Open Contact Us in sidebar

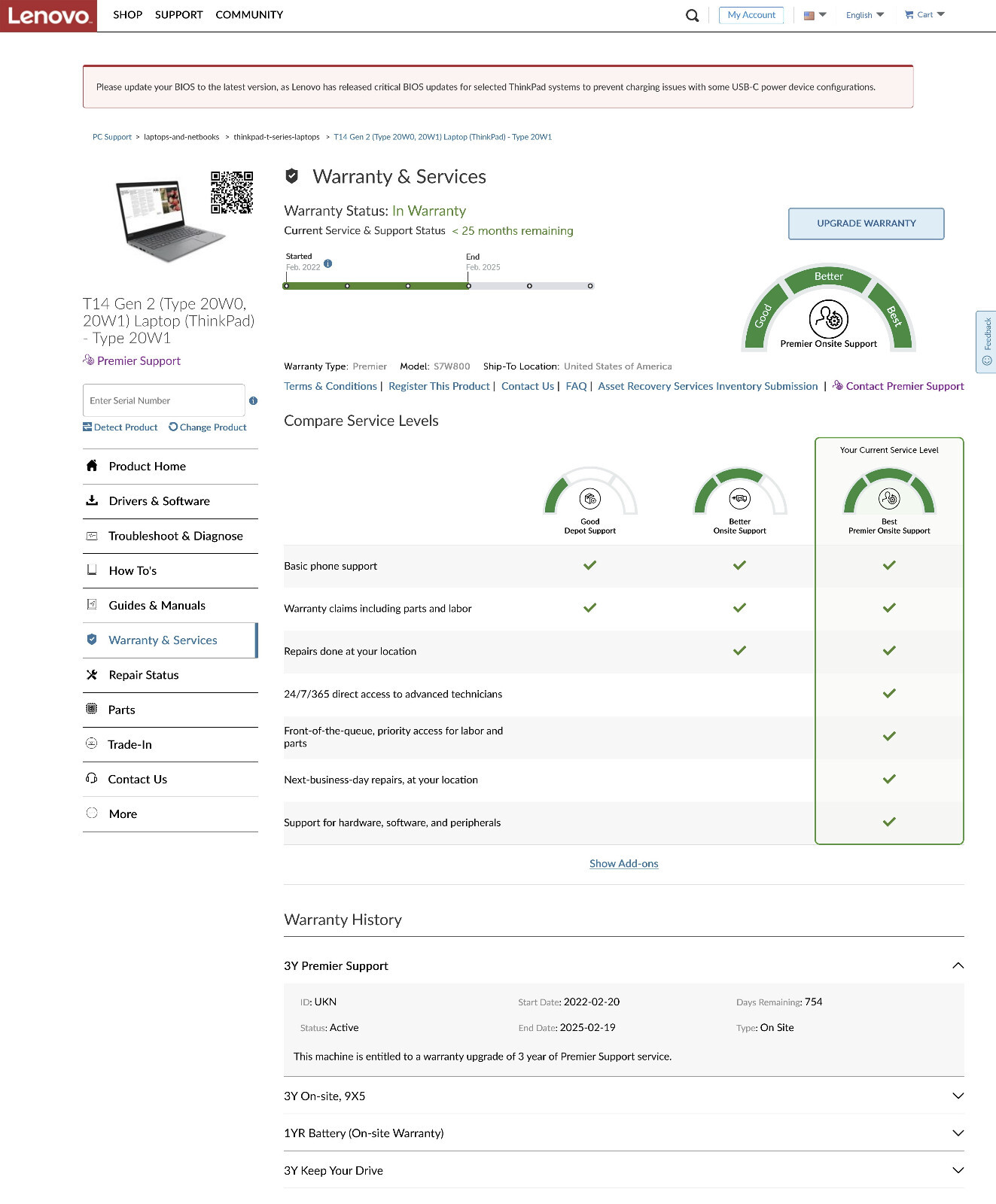pos(170,779)
